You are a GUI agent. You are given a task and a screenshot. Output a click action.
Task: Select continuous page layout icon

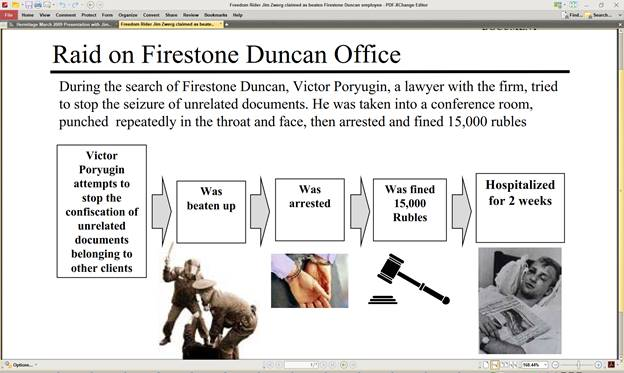coord(495,365)
